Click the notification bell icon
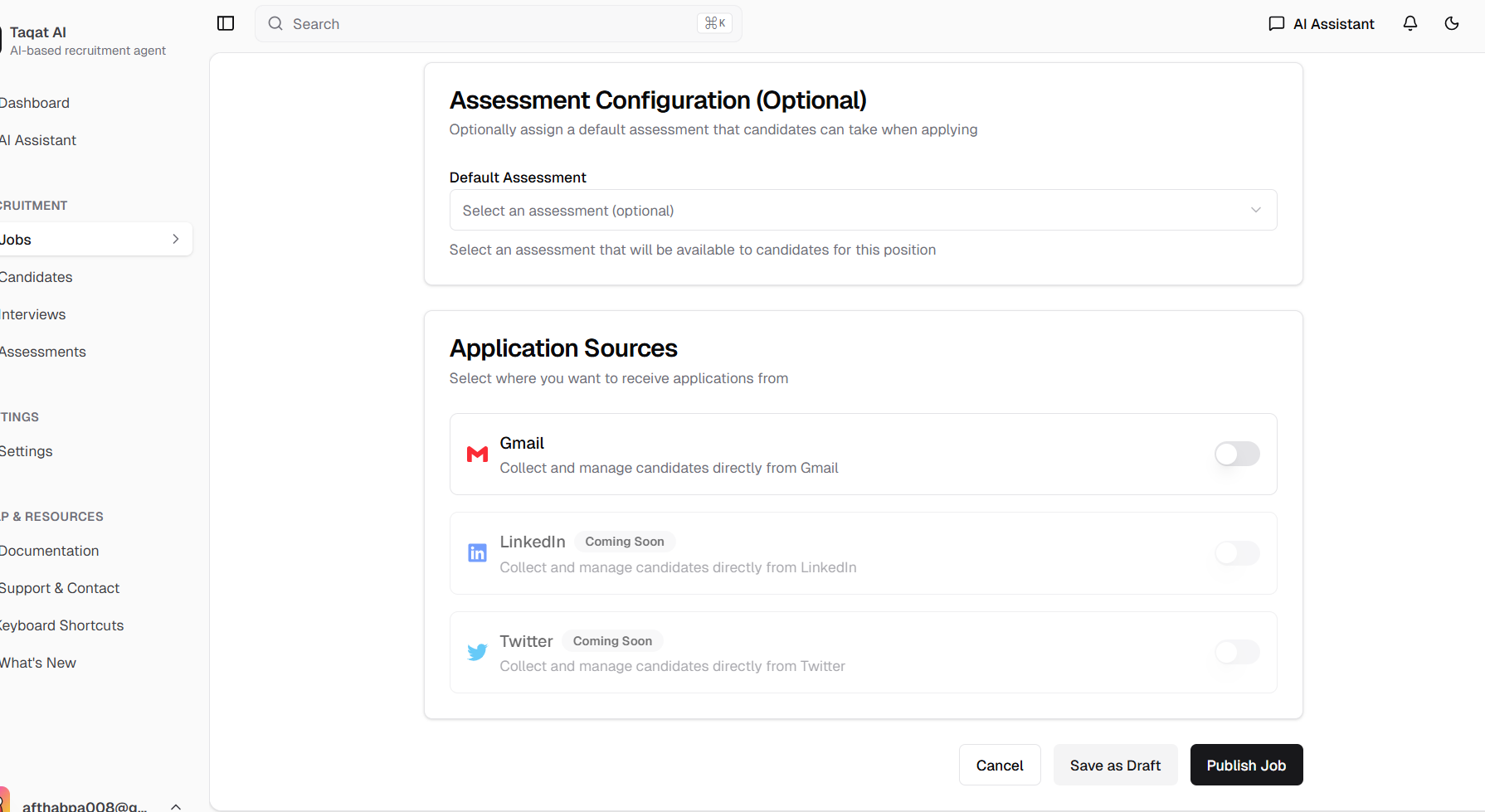The image size is (1485, 812). (1410, 23)
